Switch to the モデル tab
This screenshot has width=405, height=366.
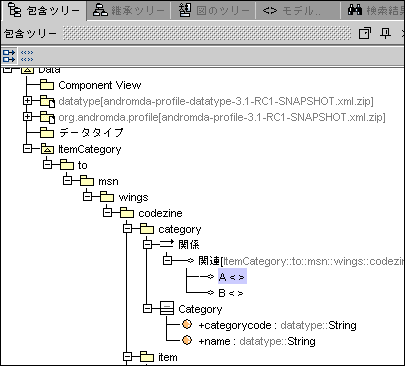tap(298, 10)
